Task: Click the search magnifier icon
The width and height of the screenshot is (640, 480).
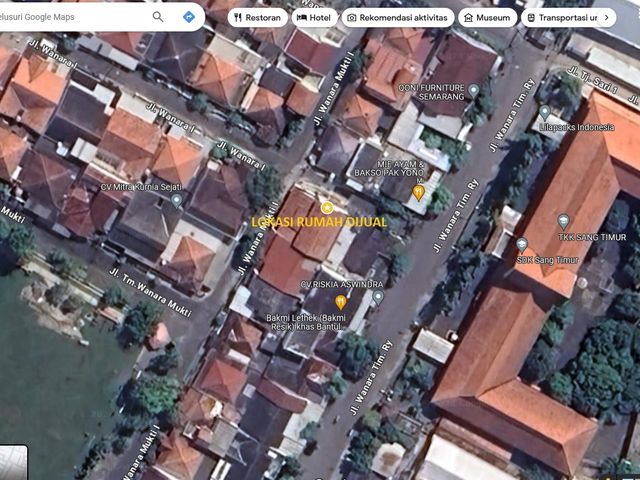Action: pos(158,17)
